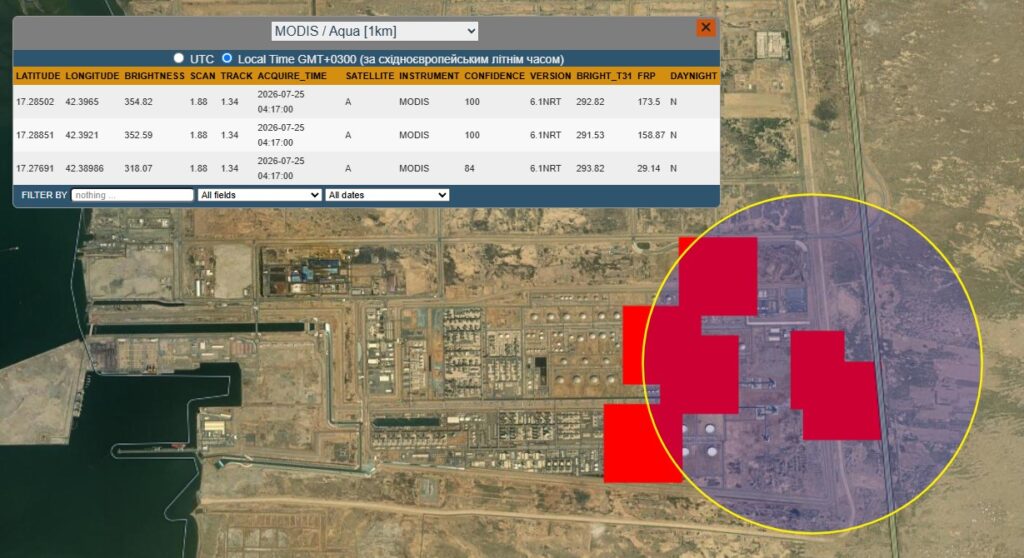Select the row with latitude 17.28502
This screenshot has height=558, width=1024.
[366, 101]
